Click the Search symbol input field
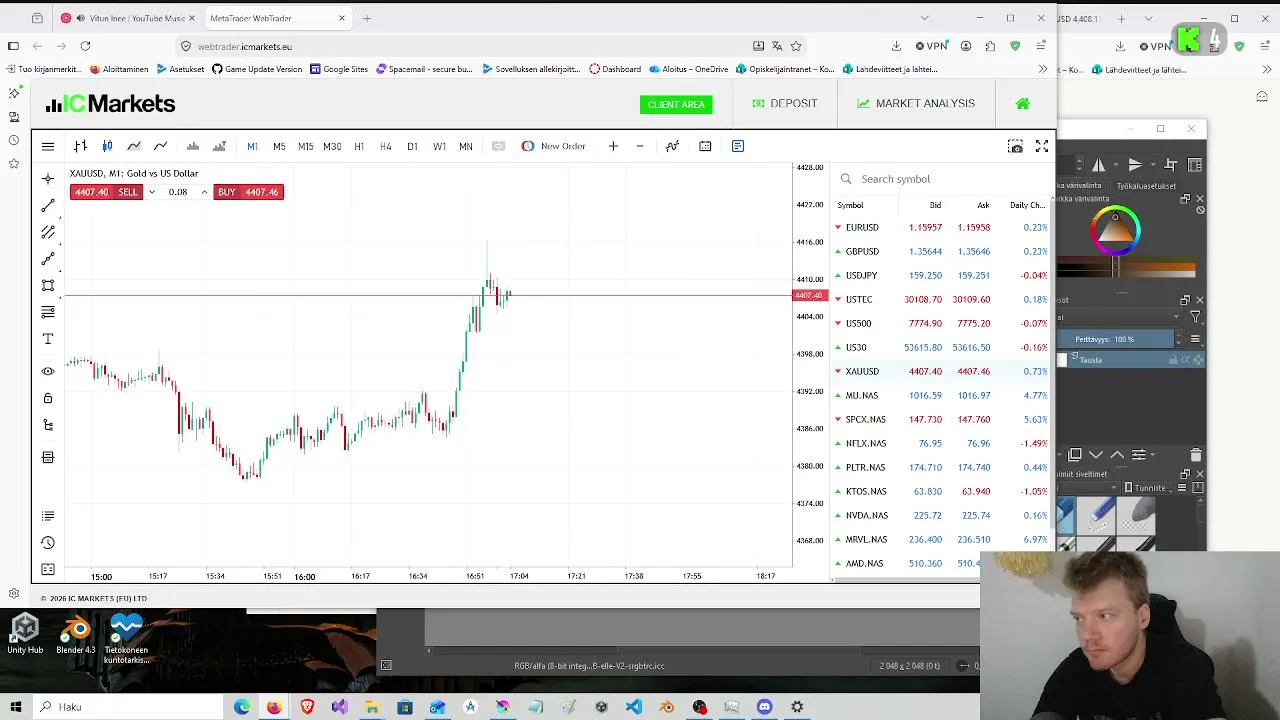This screenshot has width=1280, height=720. coord(940,179)
